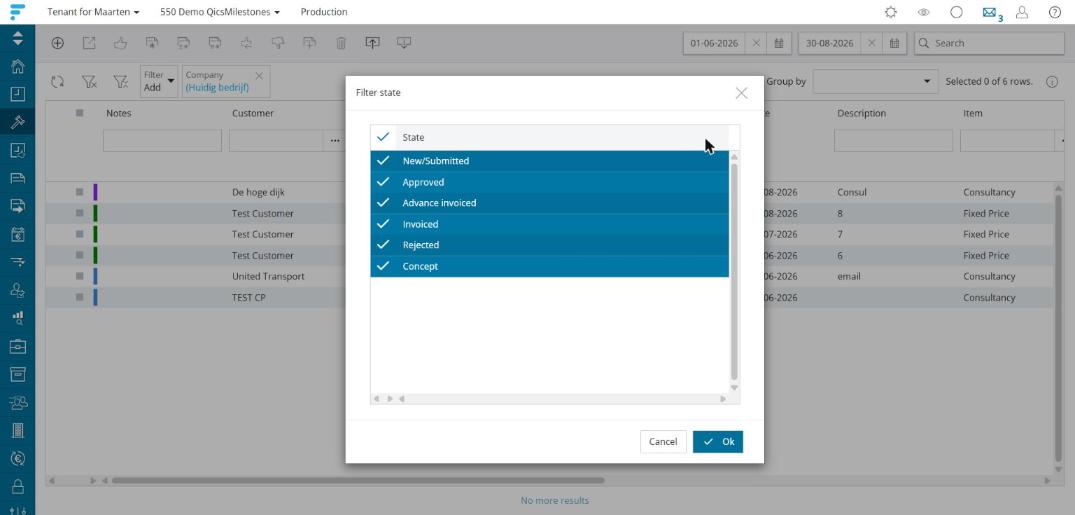Clear the 30-08-2026 end date
The image size is (1075, 515).
871,43
